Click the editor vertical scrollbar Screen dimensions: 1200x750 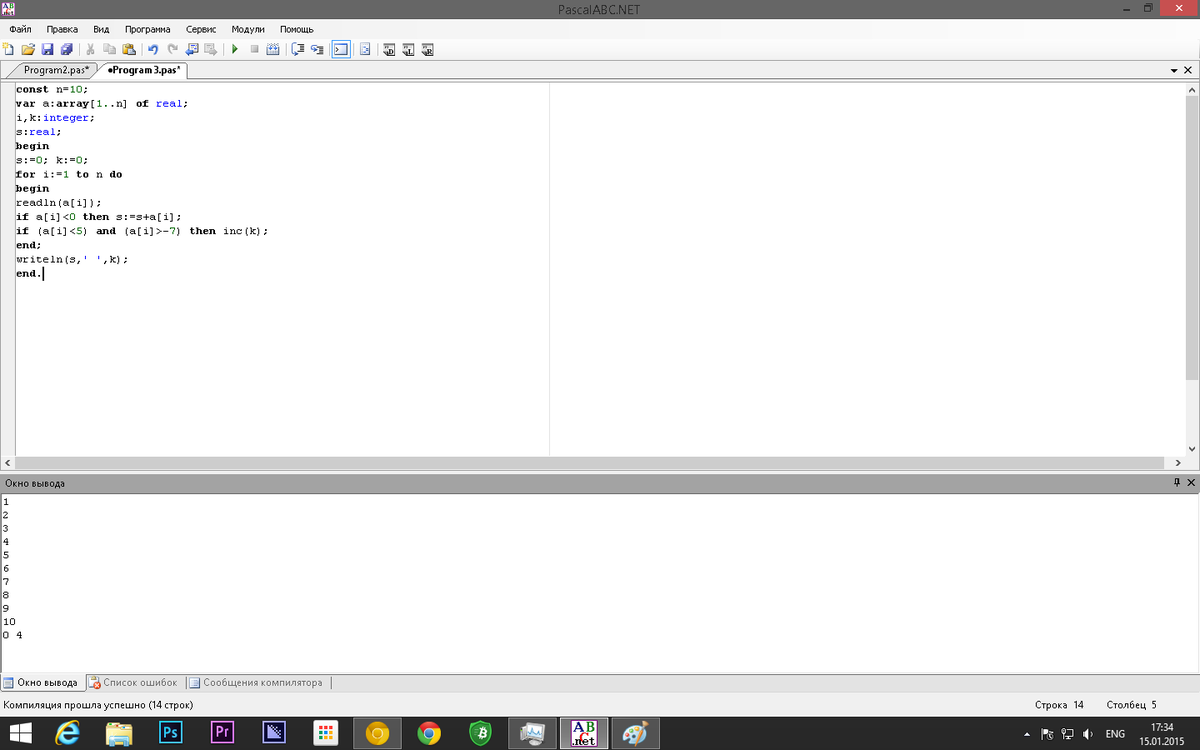1191,240
